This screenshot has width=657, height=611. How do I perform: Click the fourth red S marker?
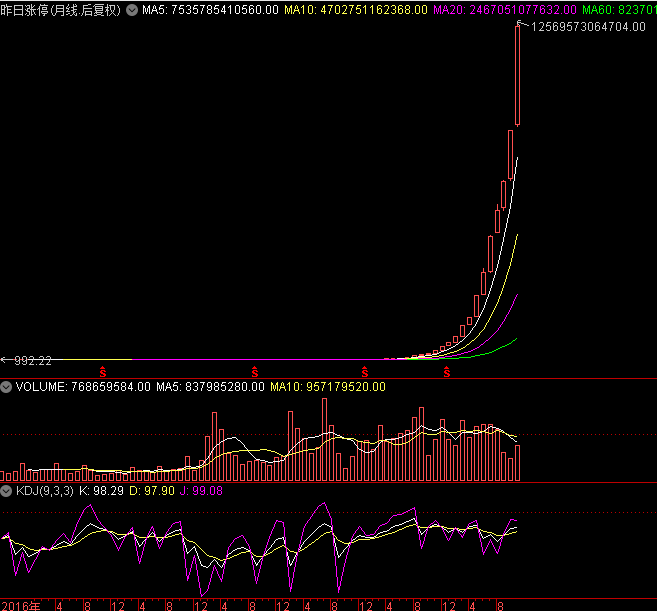point(447,372)
